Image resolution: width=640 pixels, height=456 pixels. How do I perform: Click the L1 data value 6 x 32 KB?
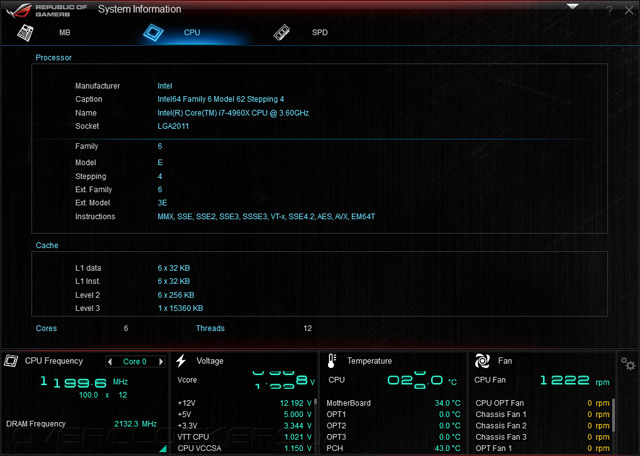[173, 268]
